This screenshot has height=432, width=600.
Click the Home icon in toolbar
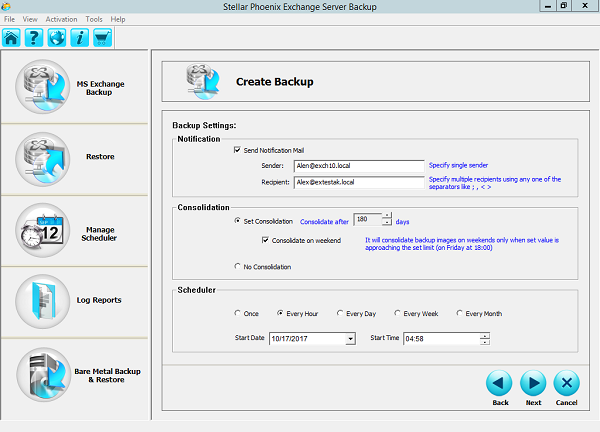coord(12,38)
